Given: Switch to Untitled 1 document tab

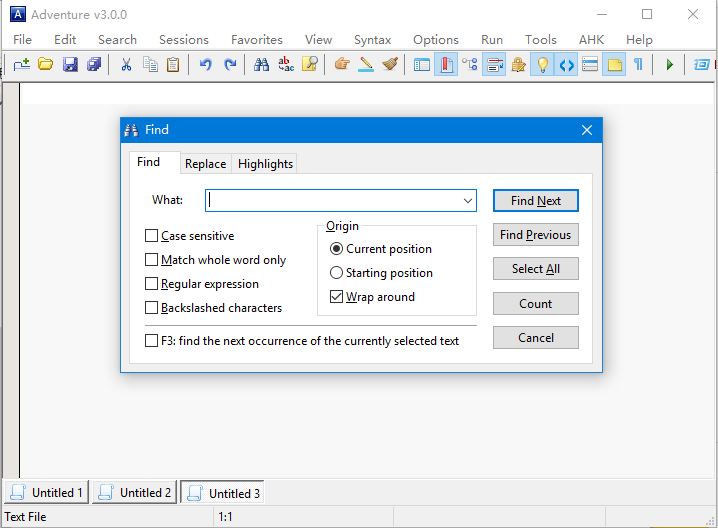Looking at the screenshot, I should pos(46,493).
